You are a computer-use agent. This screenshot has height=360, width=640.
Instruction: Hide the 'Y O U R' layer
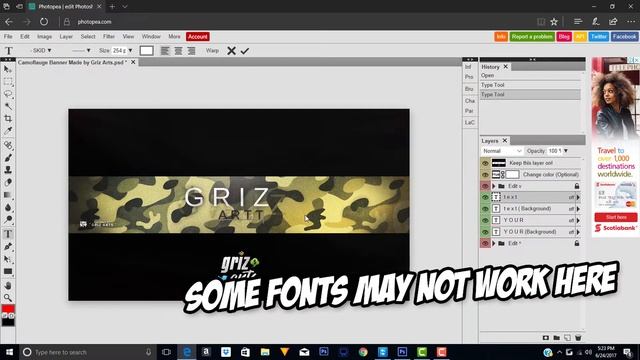pyautogui.click(x=485, y=220)
